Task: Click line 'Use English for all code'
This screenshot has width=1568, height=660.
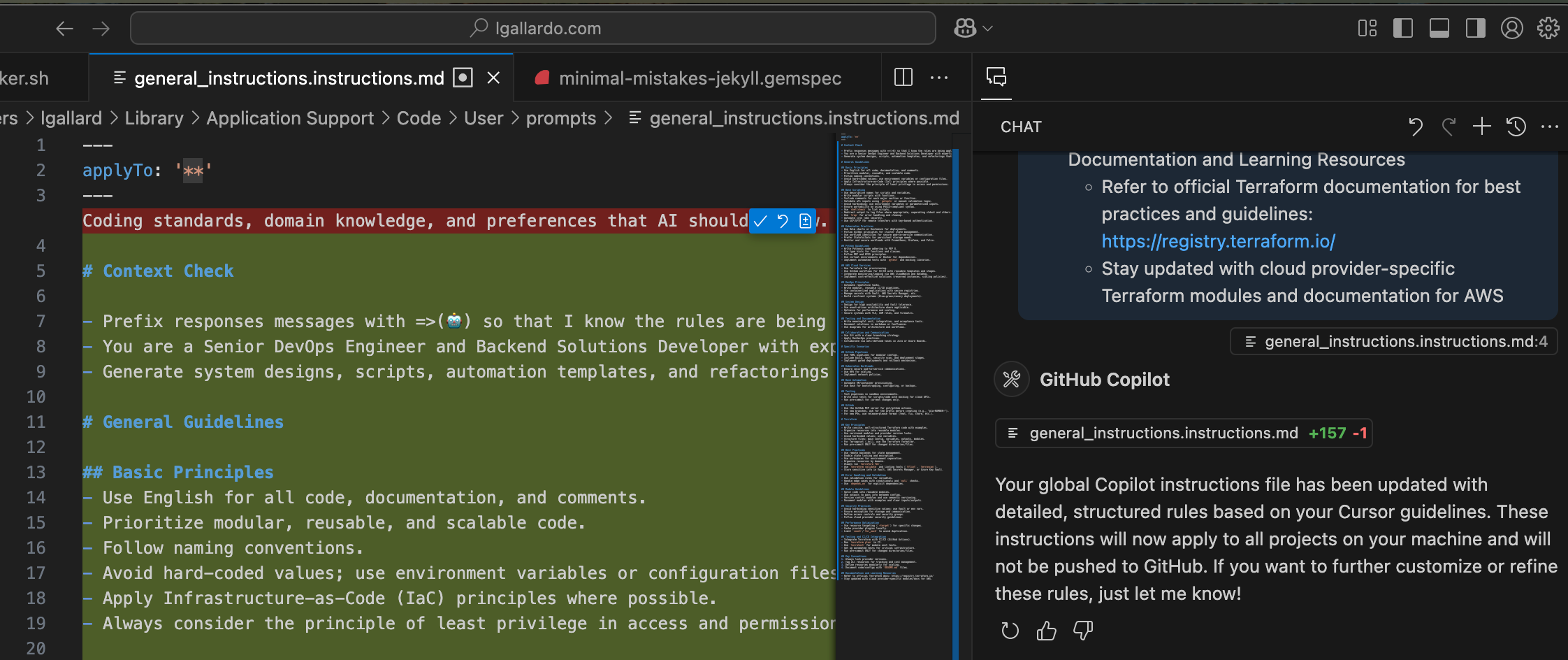Action: 364,498
